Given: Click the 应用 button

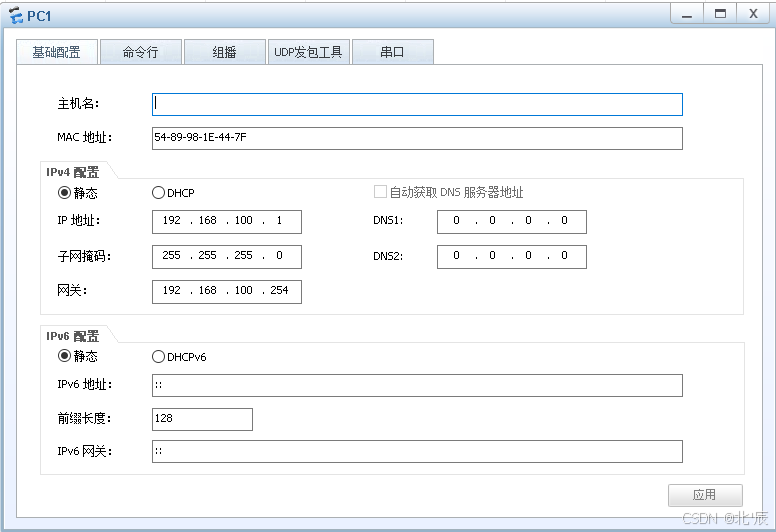Looking at the screenshot, I should pyautogui.click(x=705, y=495).
